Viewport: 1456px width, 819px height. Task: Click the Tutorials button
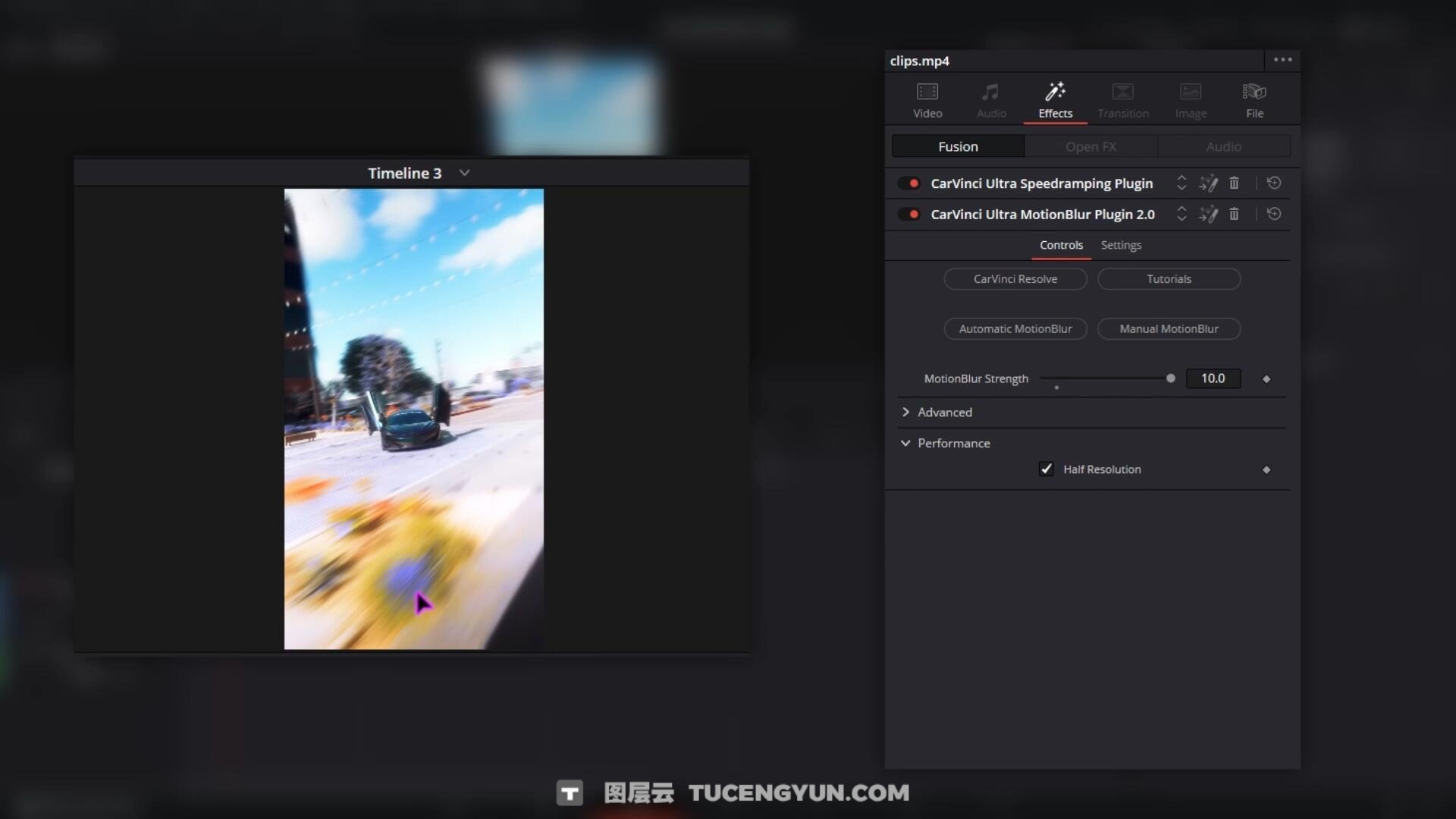[1169, 279]
